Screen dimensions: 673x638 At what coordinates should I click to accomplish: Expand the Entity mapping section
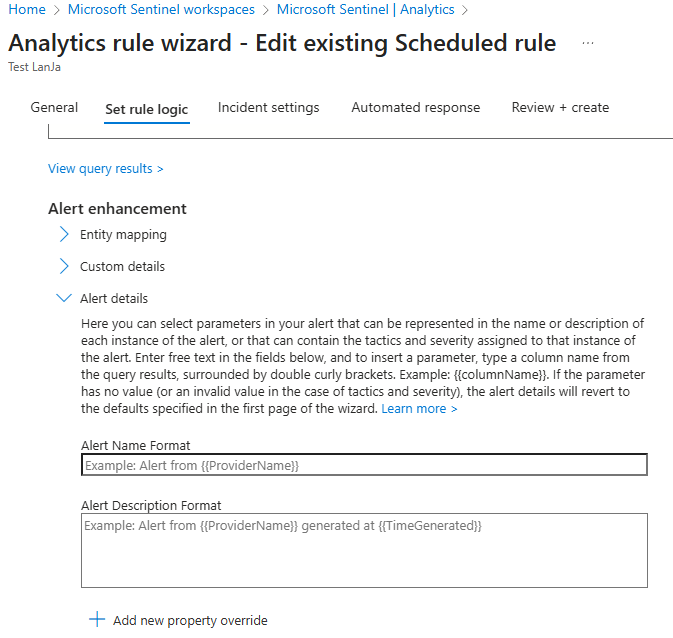click(64, 235)
